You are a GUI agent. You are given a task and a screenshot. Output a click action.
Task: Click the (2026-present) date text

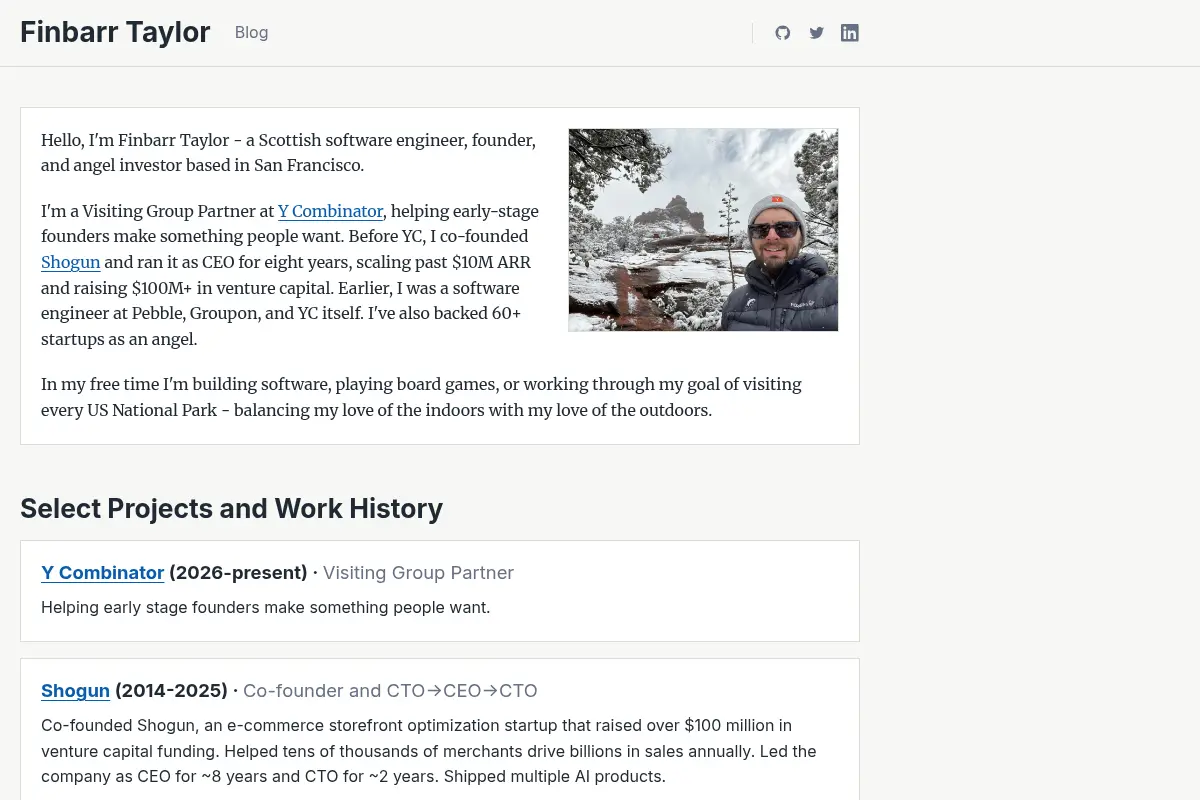tap(238, 573)
